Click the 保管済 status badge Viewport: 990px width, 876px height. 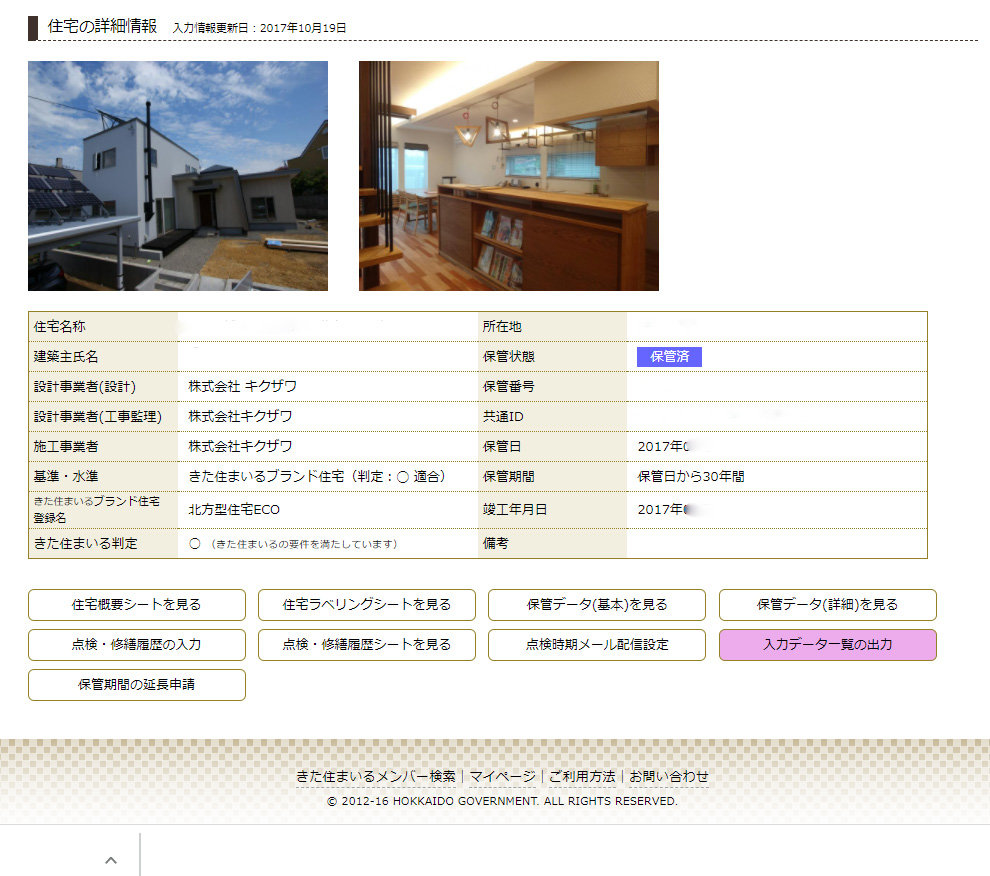coord(669,357)
